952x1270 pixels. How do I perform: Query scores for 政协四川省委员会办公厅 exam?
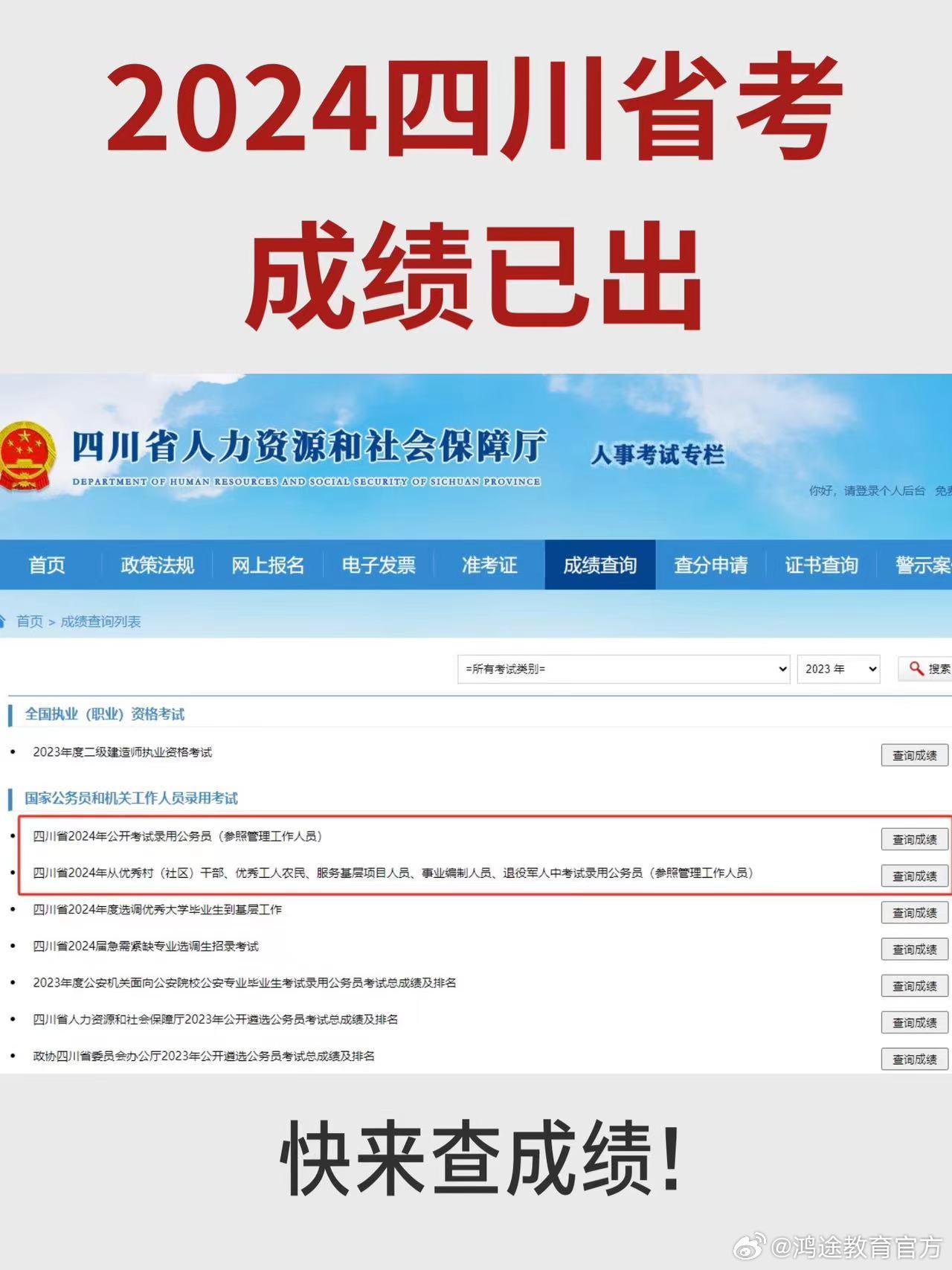[x=915, y=1059]
